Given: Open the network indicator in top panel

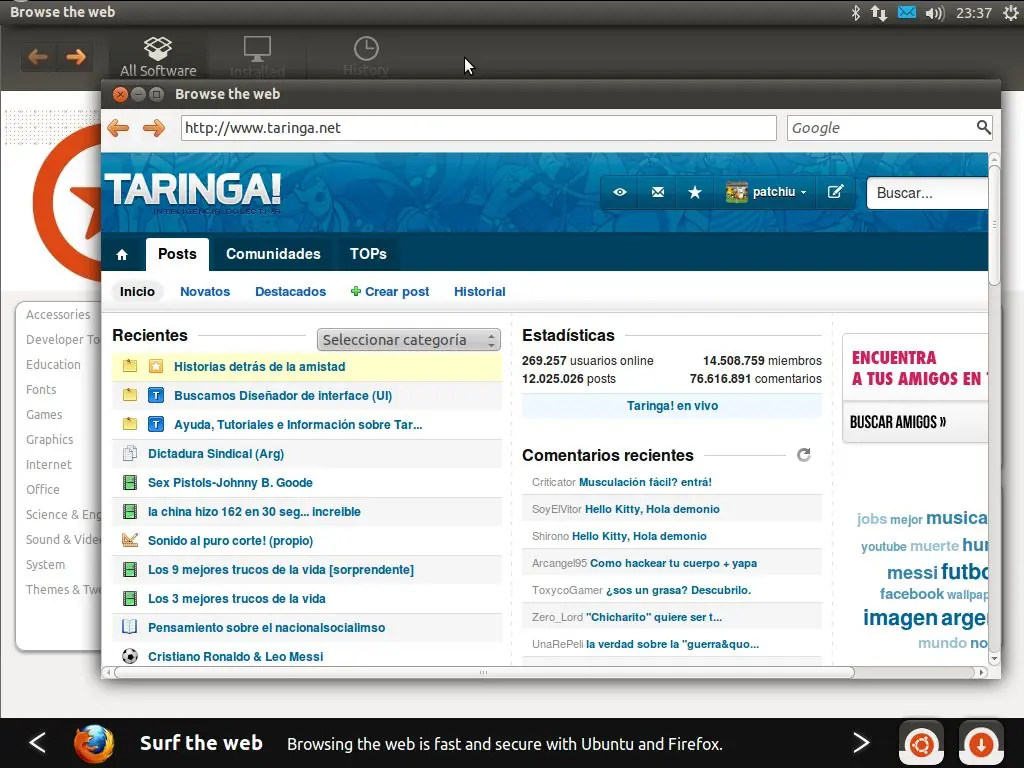Looking at the screenshot, I should pyautogui.click(x=878, y=12).
